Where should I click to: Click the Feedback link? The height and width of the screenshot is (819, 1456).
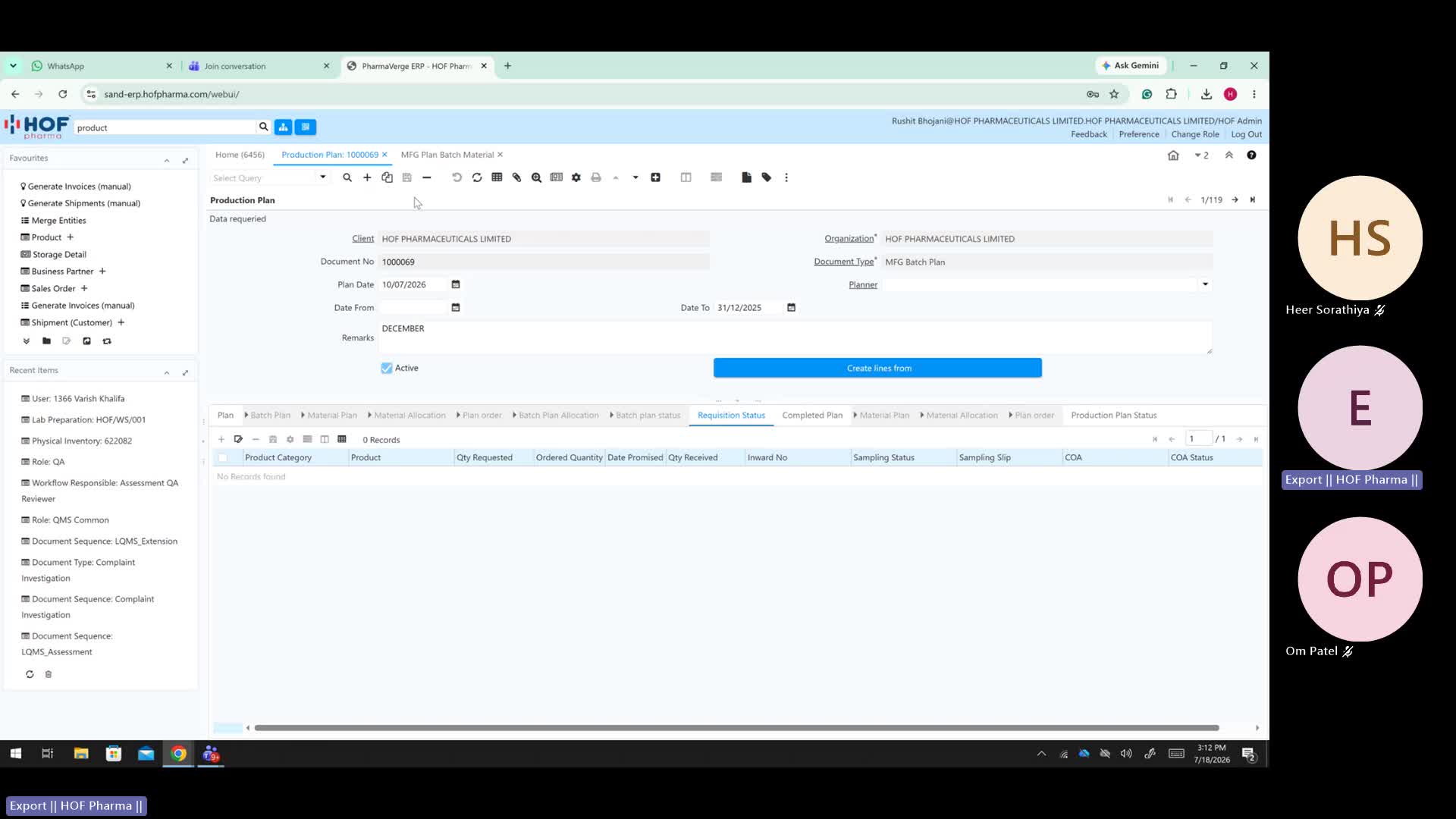point(1089,134)
